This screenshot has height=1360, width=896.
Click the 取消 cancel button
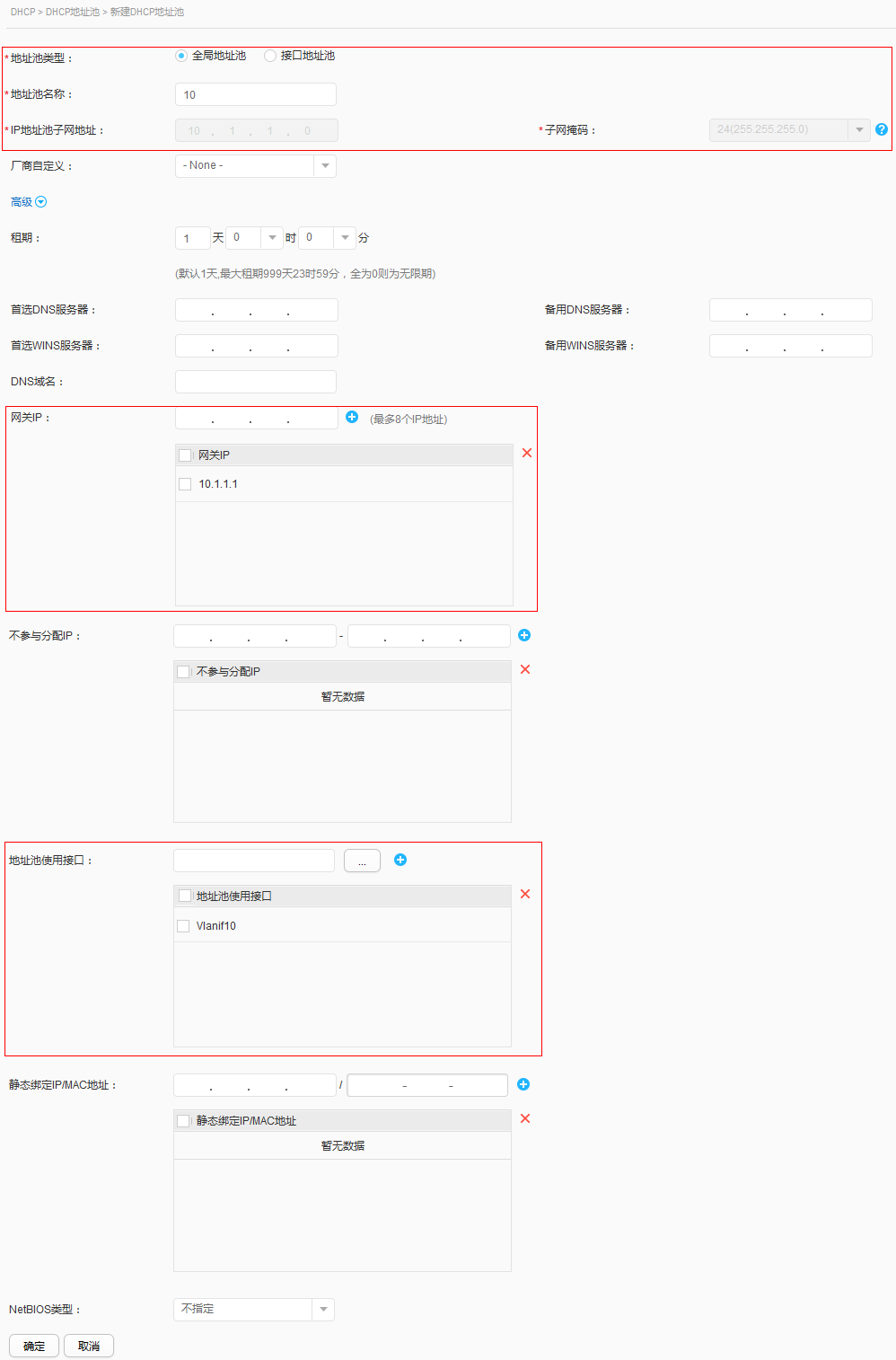point(88,1345)
